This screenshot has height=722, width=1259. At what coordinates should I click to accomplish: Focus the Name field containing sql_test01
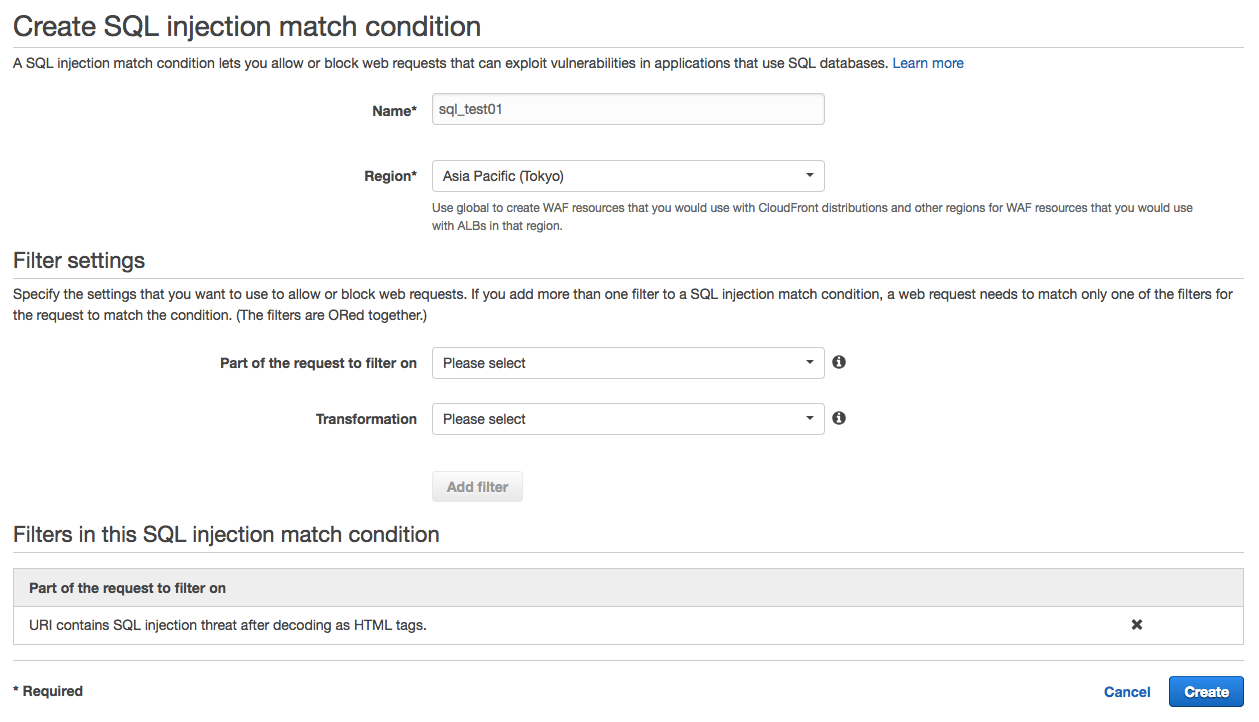(x=628, y=110)
